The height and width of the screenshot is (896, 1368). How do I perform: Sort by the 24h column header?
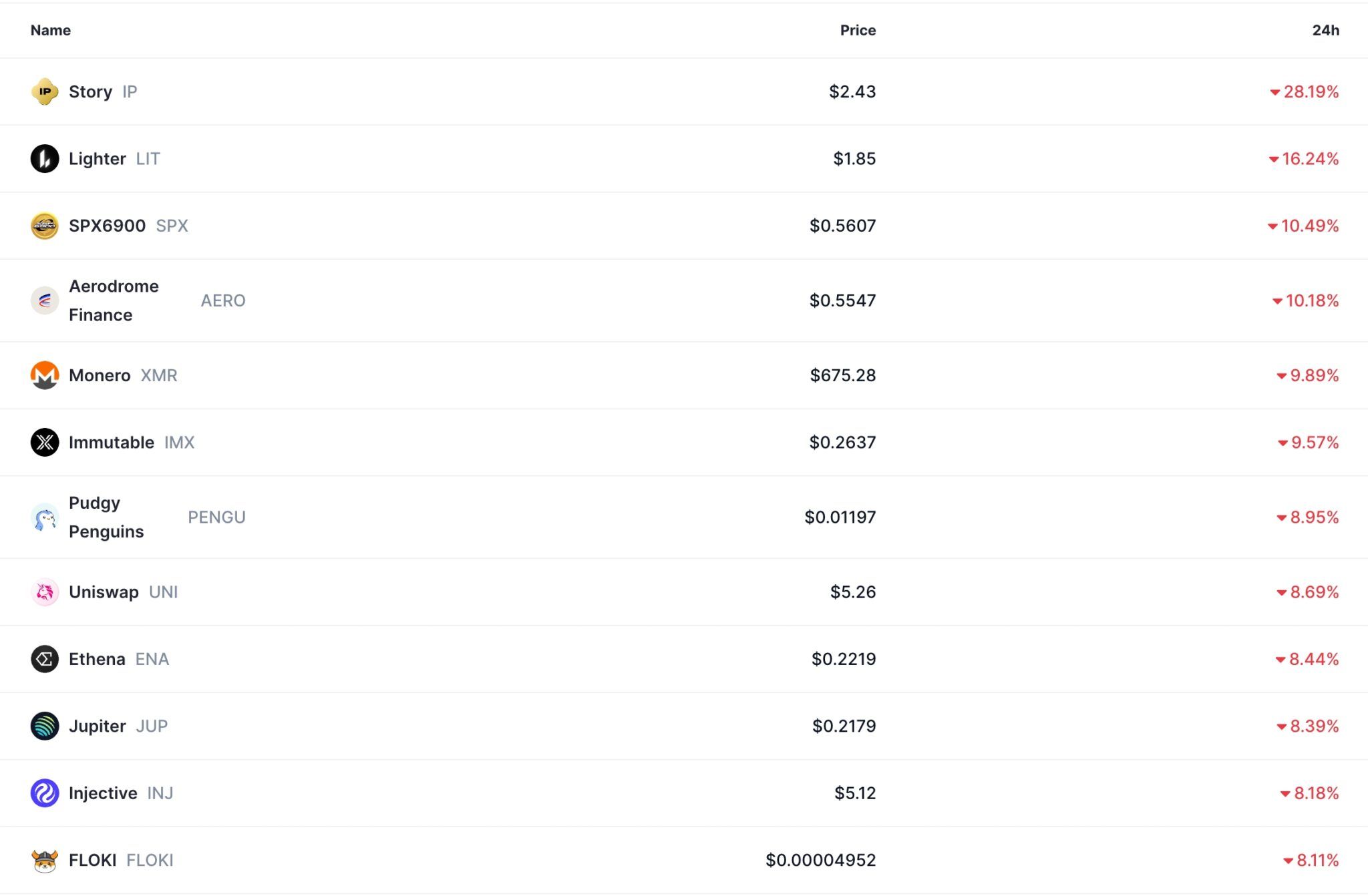coord(1325,30)
